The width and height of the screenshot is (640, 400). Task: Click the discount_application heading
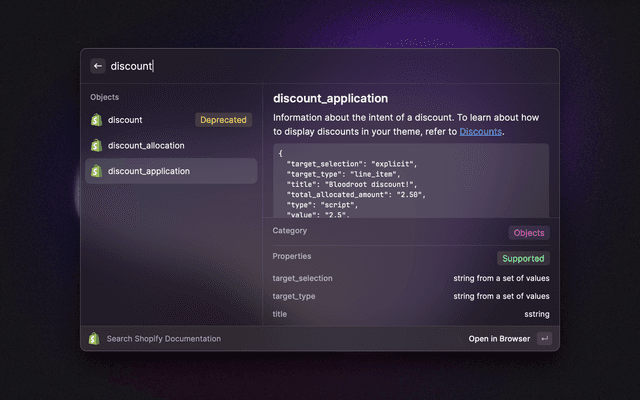point(330,98)
